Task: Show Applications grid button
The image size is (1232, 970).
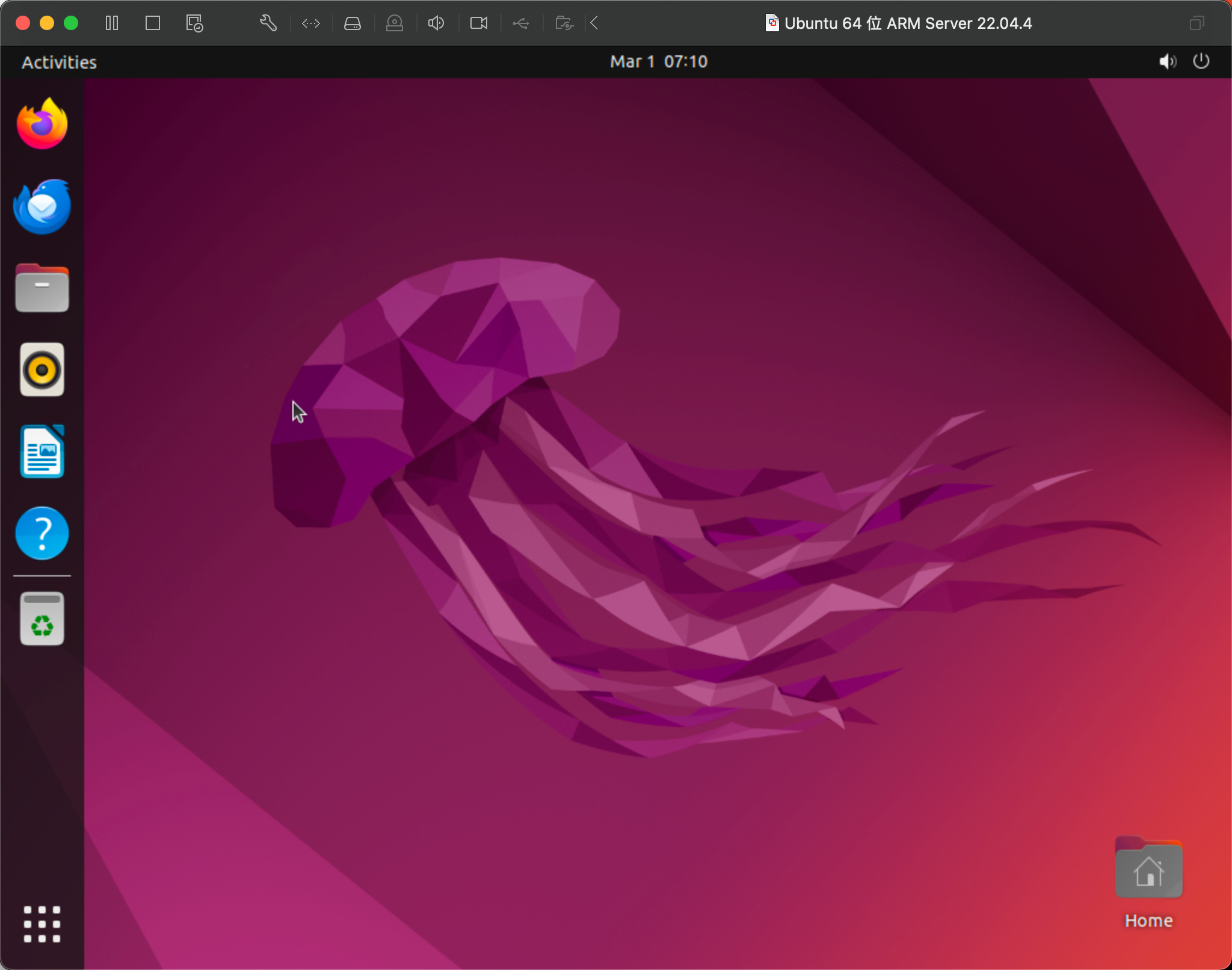Action: pos(42,924)
